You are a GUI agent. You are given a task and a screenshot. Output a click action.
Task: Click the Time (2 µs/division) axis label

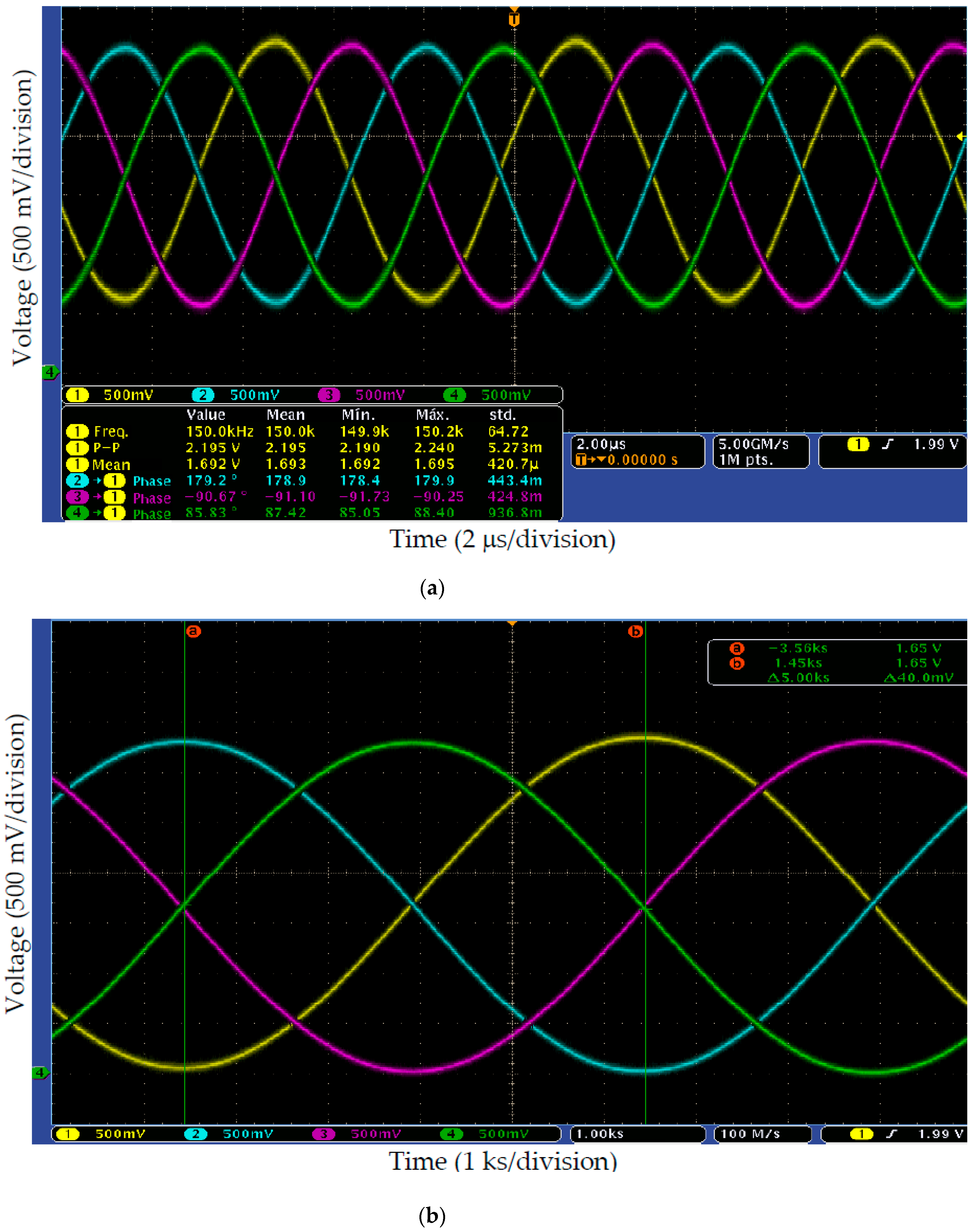502,539
